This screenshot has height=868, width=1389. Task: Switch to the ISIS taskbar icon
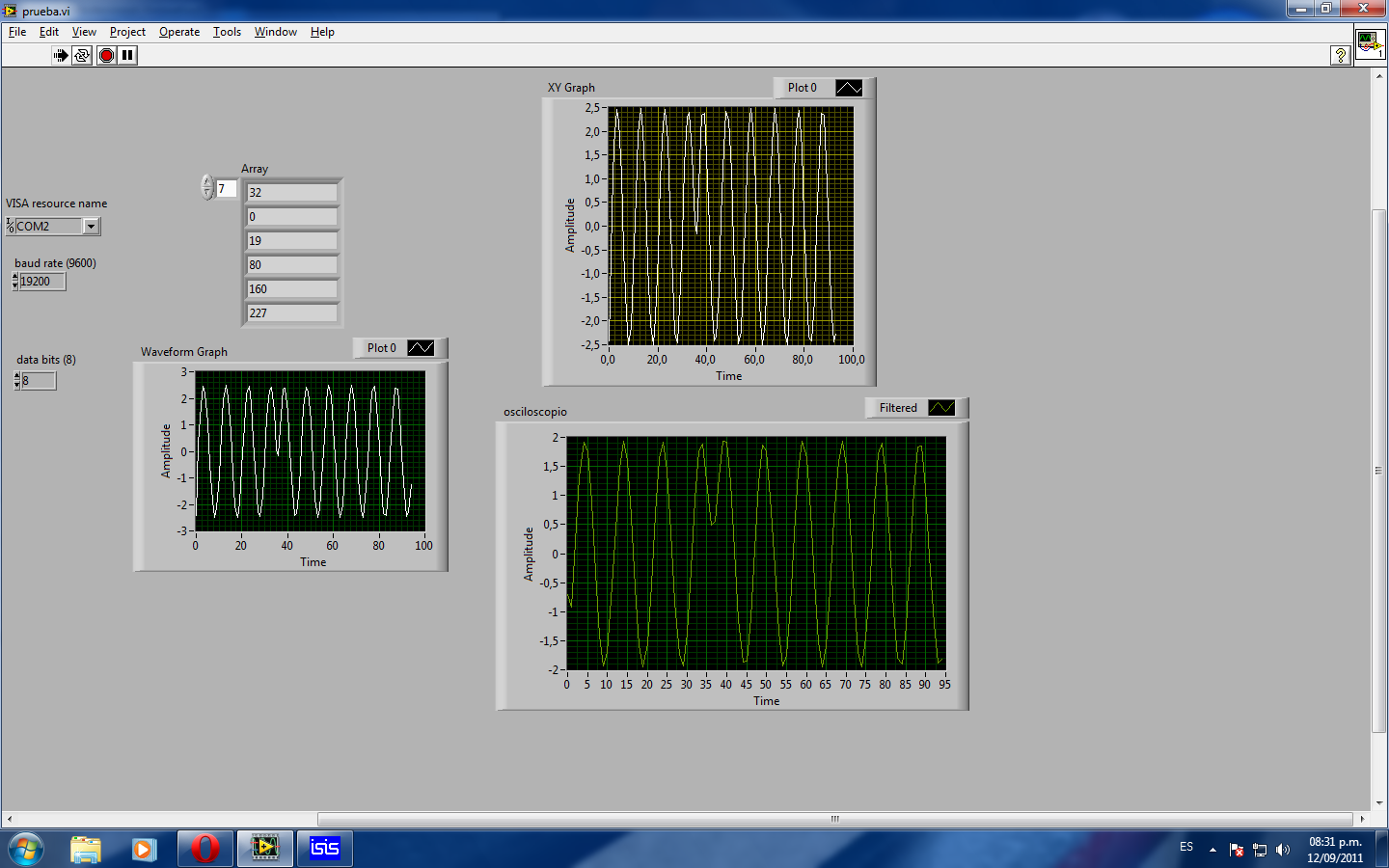click(324, 849)
